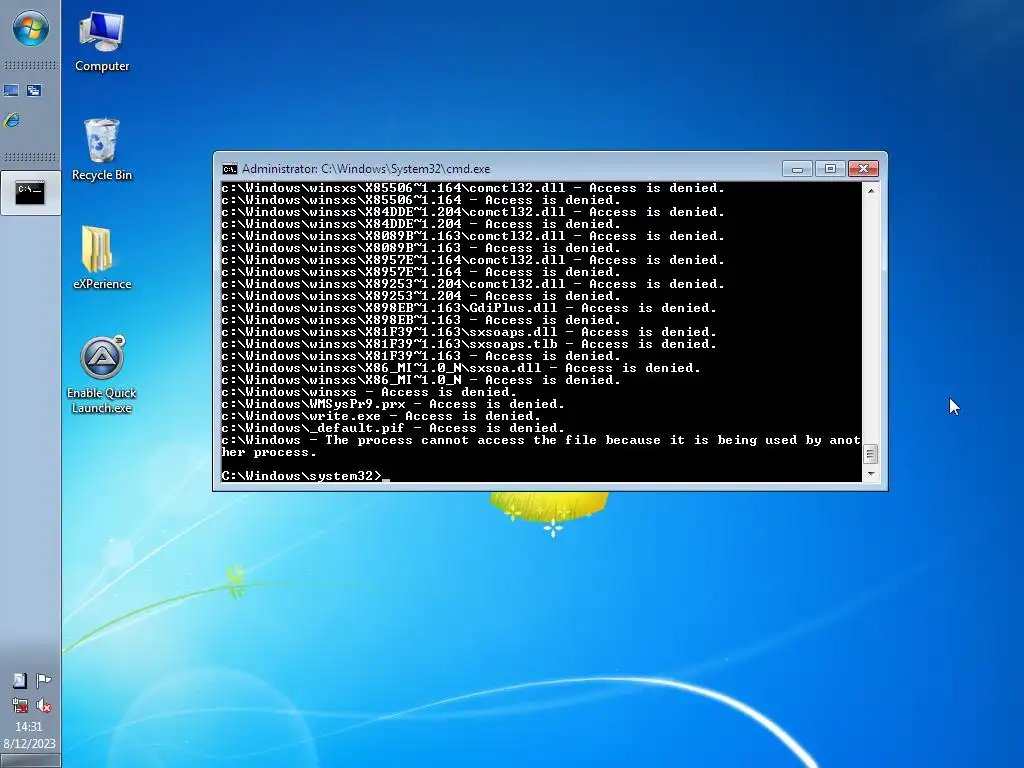The width and height of the screenshot is (1024, 768).
Task: Open the disconnected network tray icon
Action: click(x=20, y=705)
